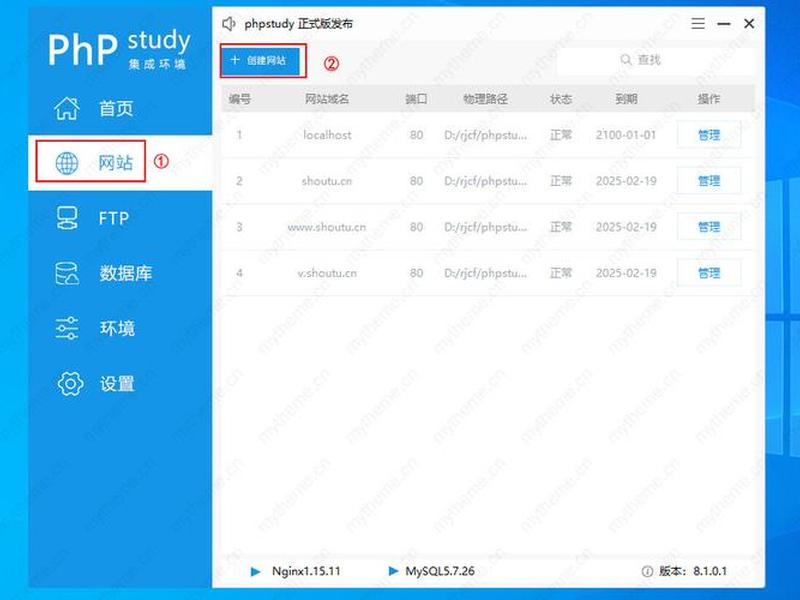Click the PhP study logo
The image size is (800, 600).
119,48
